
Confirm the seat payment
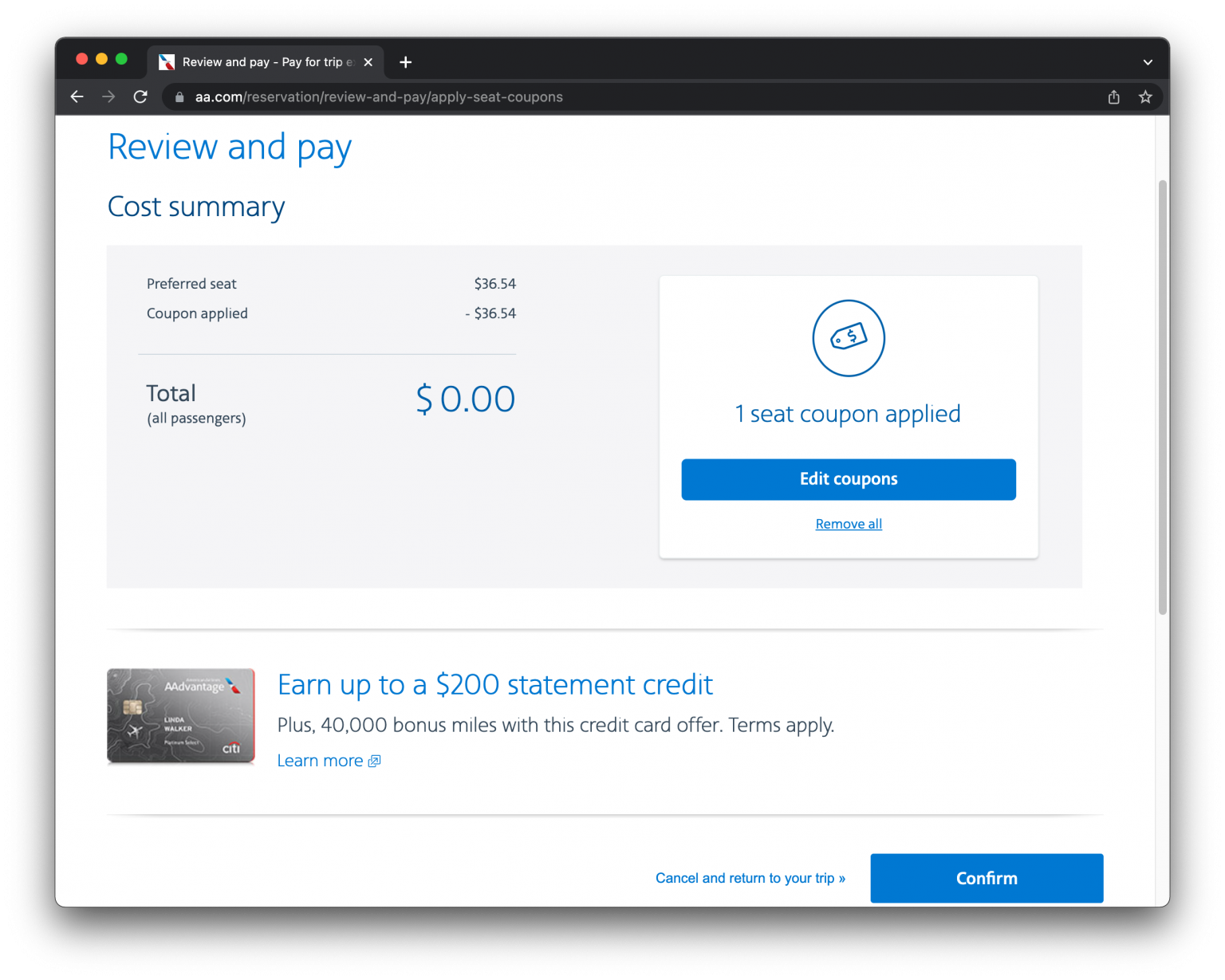click(x=987, y=878)
